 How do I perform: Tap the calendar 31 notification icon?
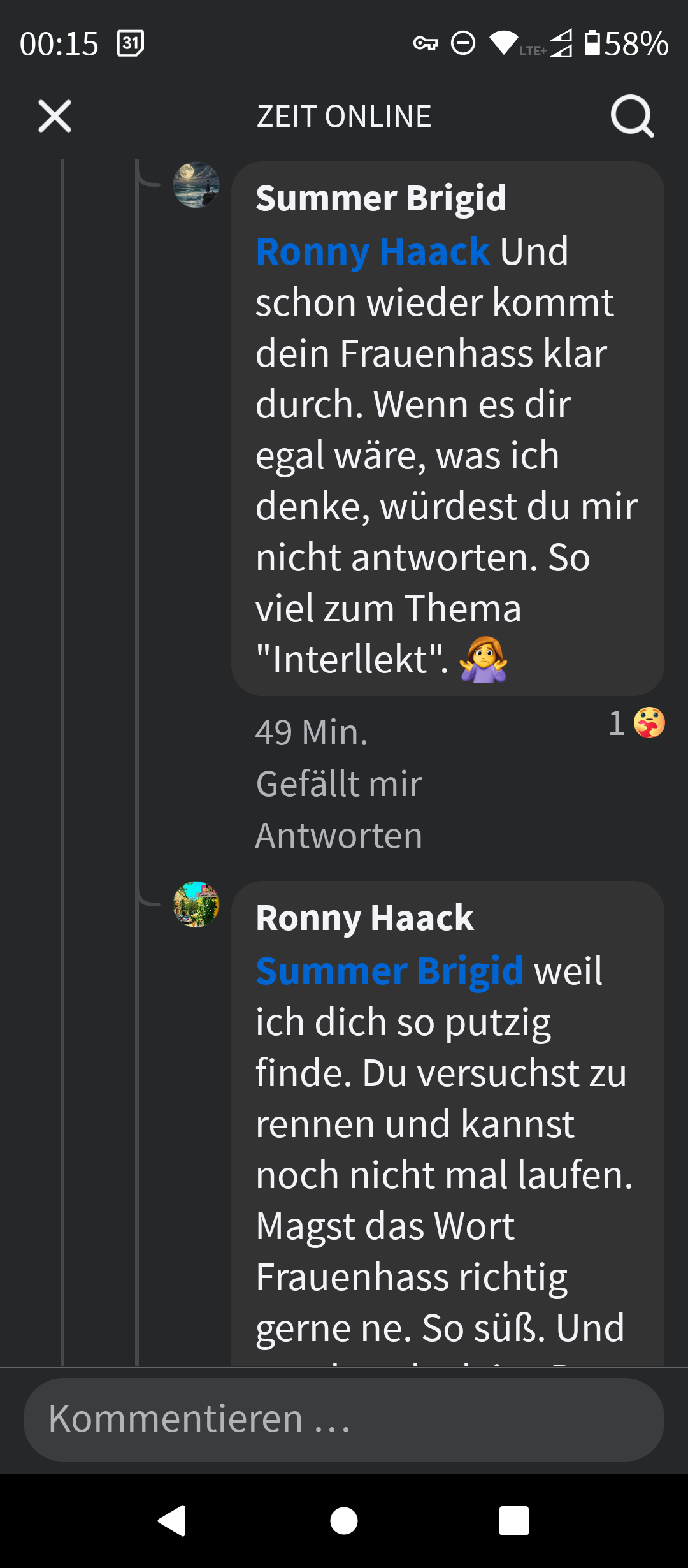(131, 43)
